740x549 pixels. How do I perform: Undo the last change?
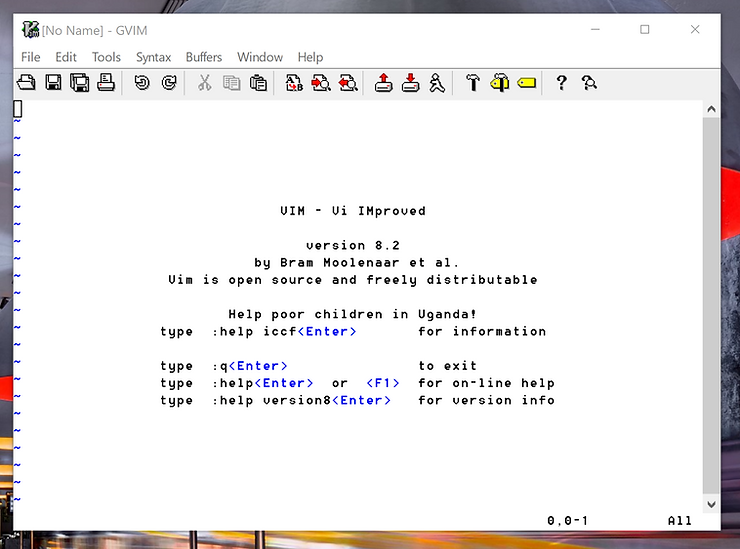pyautogui.click(x=142, y=83)
